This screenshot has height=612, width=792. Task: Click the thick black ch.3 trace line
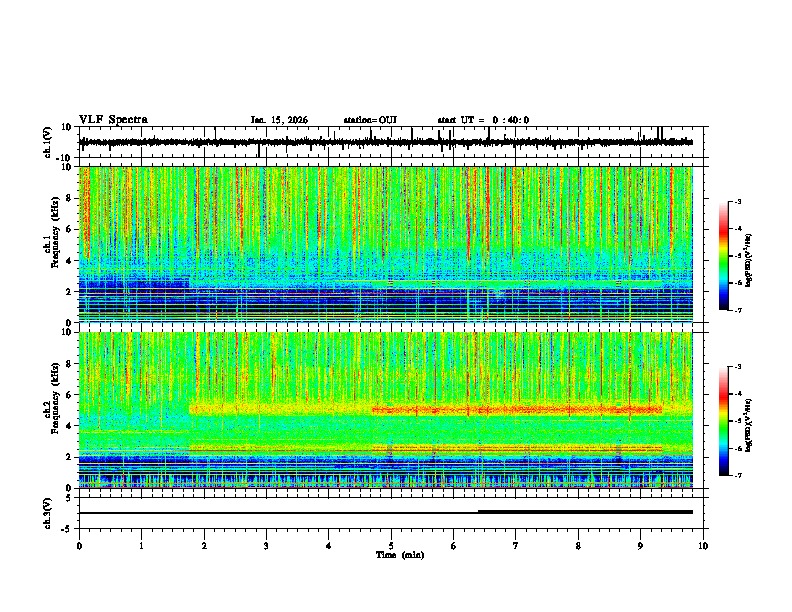(585, 512)
